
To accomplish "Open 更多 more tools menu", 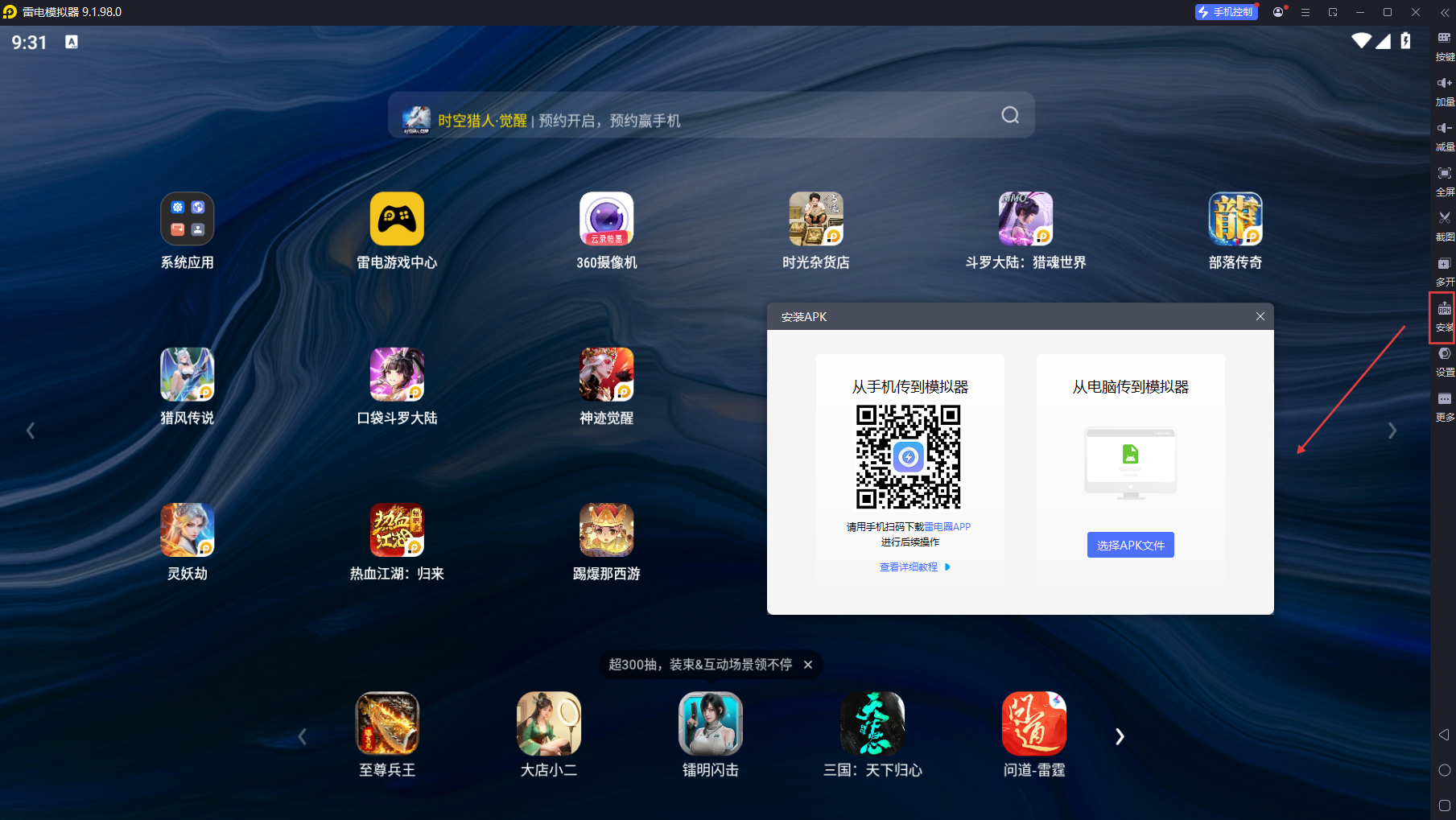I will tap(1445, 407).
